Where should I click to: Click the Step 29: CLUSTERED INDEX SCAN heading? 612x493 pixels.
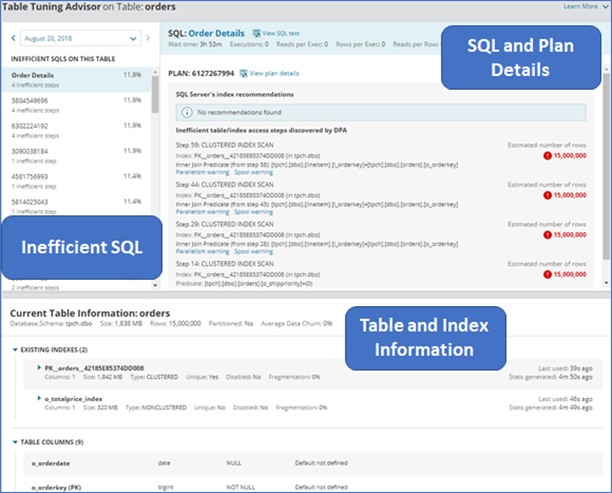pos(224,224)
